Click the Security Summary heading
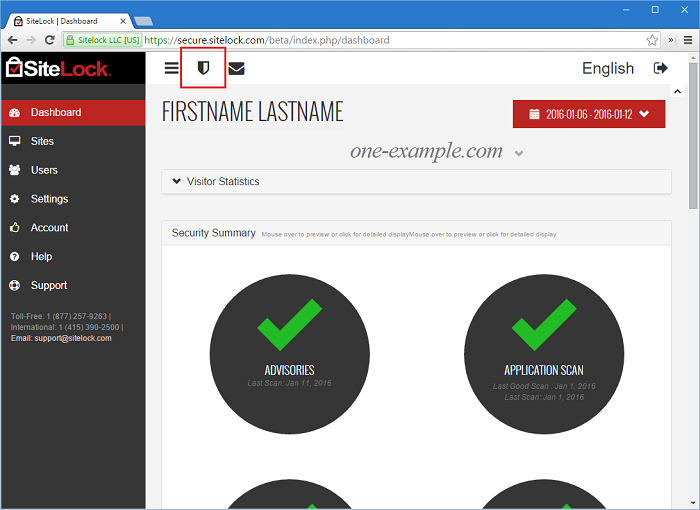This screenshot has width=700, height=510. [213, 233]
